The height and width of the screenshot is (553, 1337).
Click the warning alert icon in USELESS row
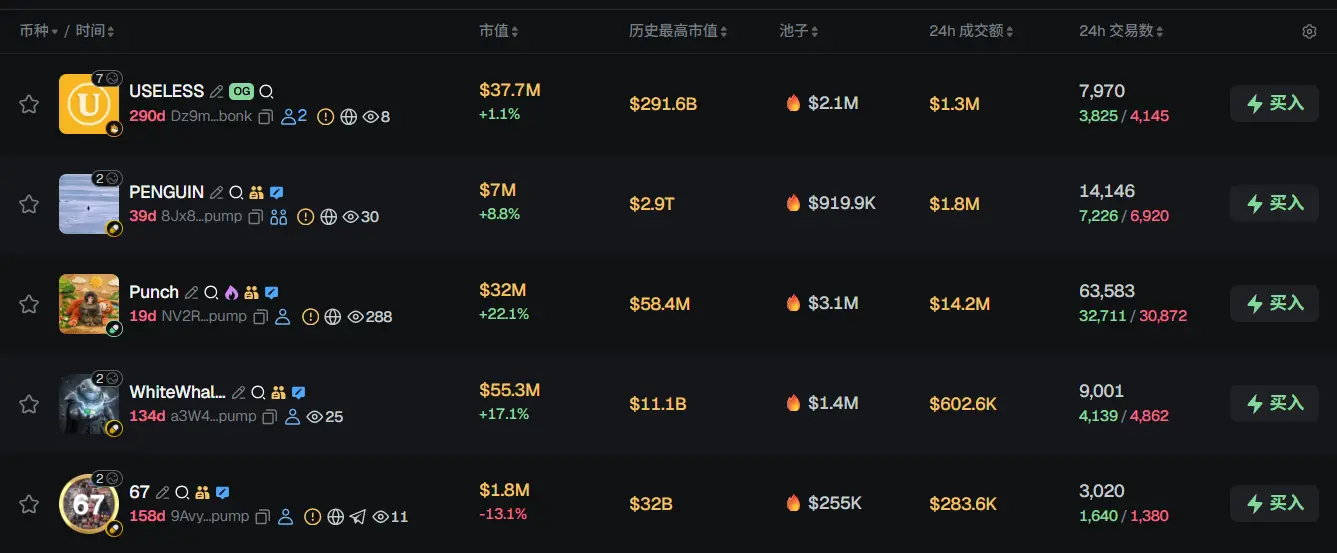click(x=325, y=117)
